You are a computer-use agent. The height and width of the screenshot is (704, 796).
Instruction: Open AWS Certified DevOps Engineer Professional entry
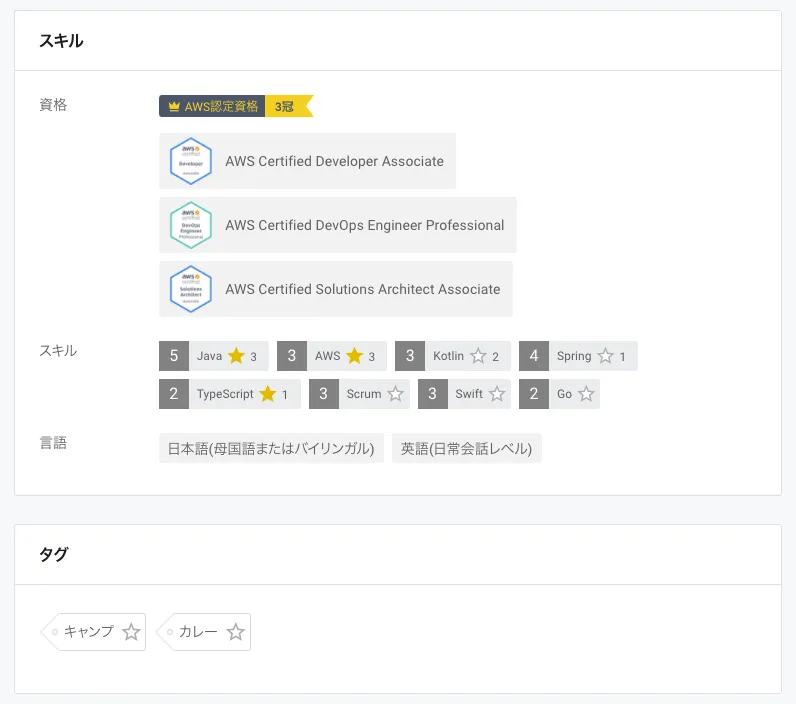coord(338,225)
